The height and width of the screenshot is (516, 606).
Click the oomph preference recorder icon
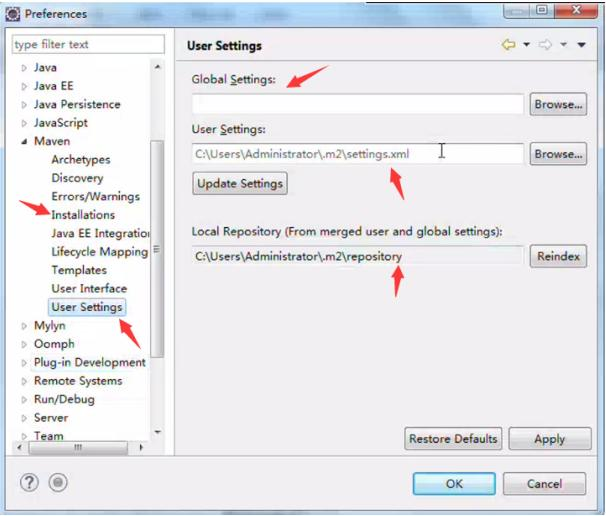[58, 482]
